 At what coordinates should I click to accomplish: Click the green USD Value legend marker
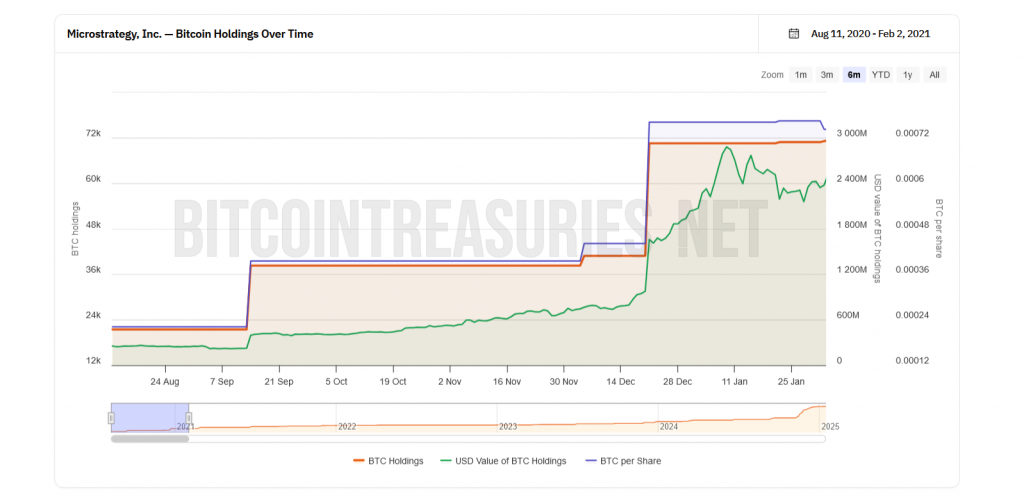(x=446, y=461)
